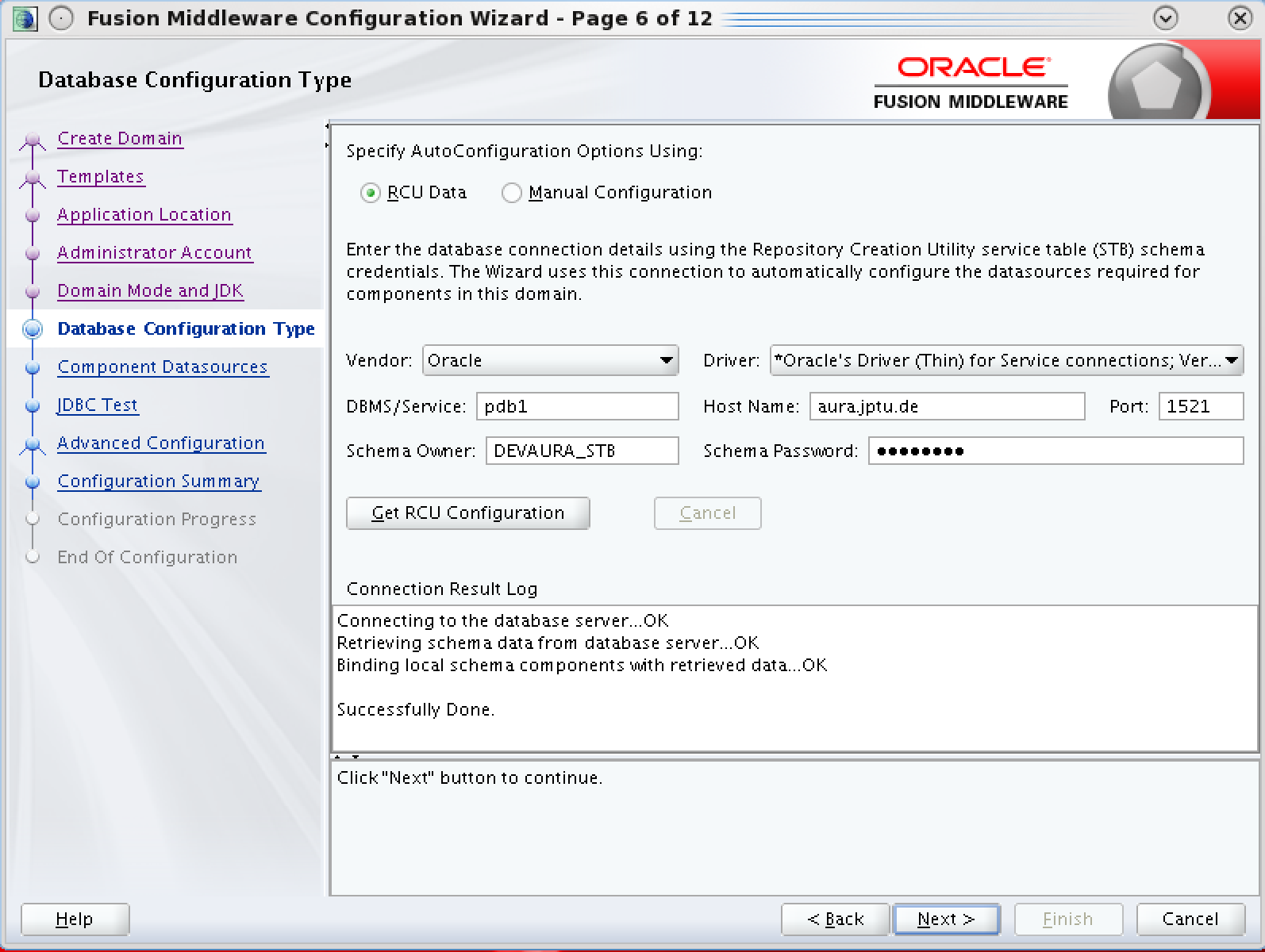Expand the Driver combo box

(1231, 361)
